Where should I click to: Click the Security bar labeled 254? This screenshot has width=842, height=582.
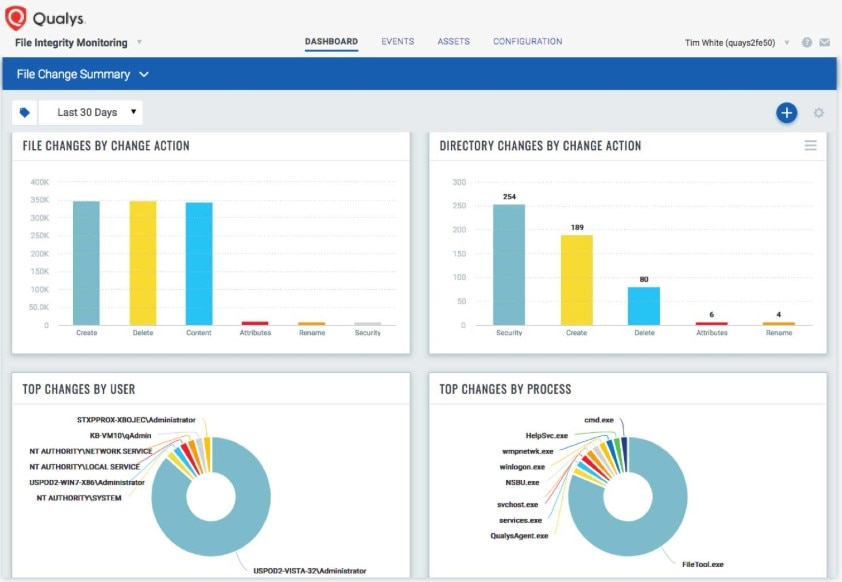coord(509,265)
